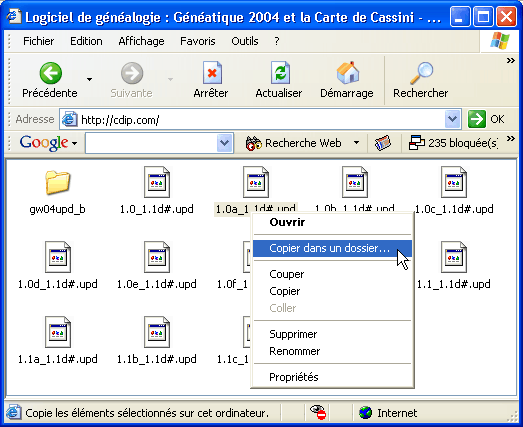Click the 1.0e_1.1d#.upd file name
Screen dimensions: 523x427
(157, 284)
